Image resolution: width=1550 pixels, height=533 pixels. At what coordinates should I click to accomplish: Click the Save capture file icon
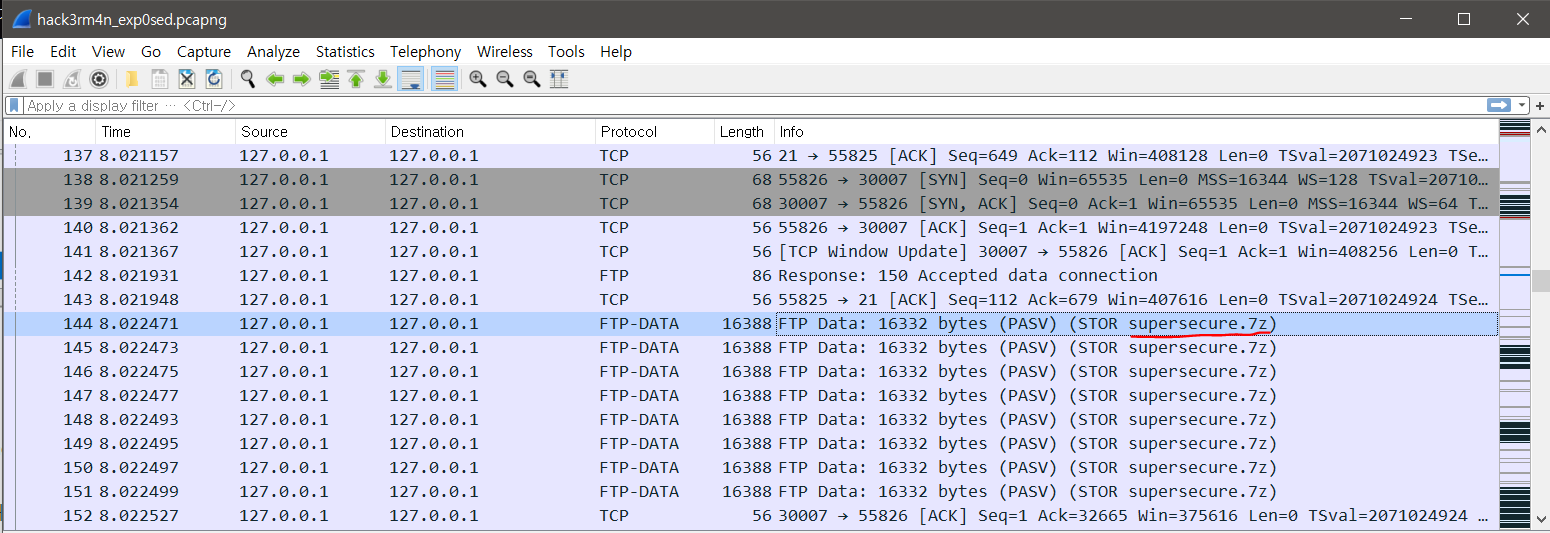click(159, 79)
